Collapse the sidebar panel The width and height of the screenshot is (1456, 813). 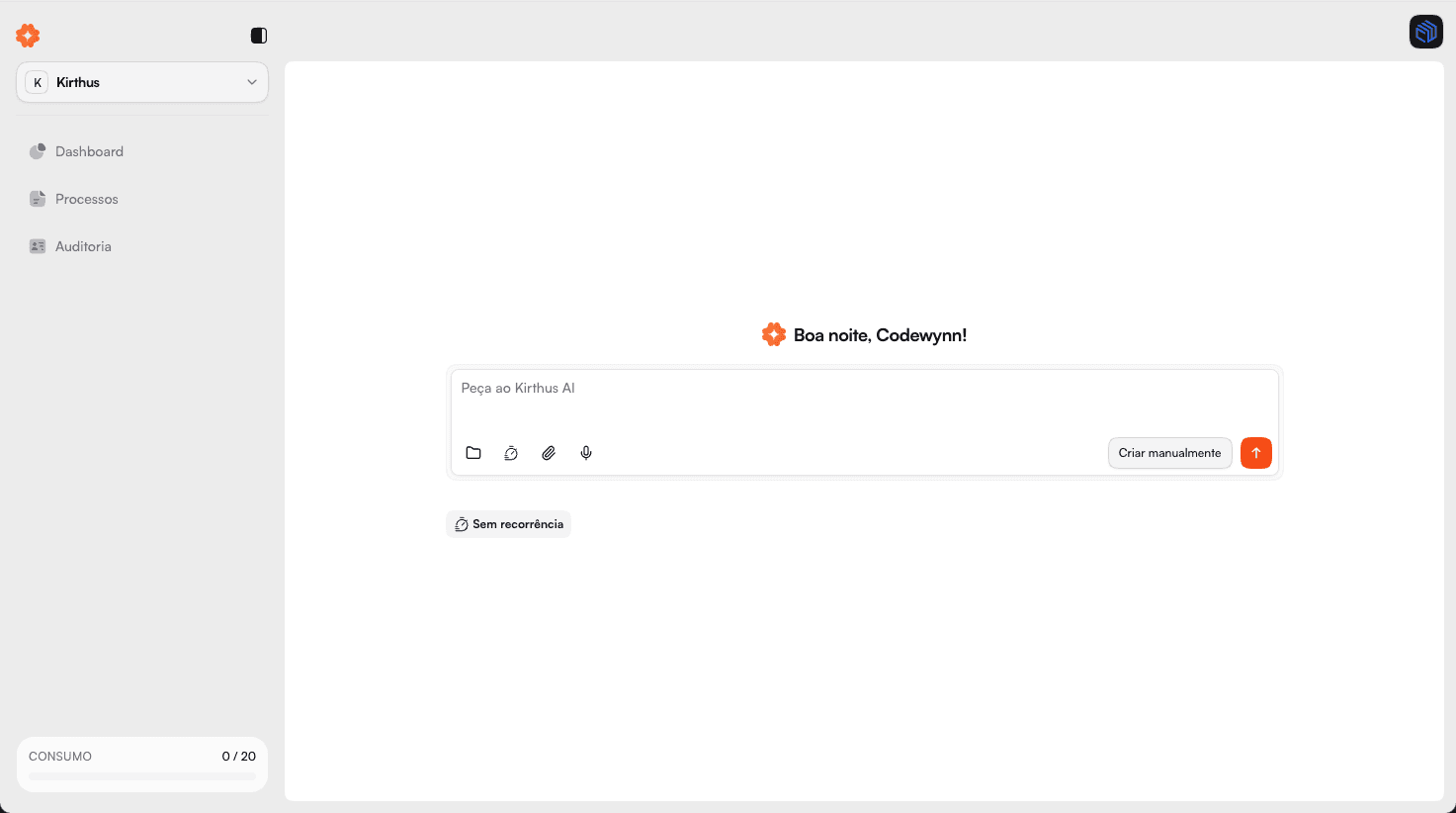(x=259, y=36)
